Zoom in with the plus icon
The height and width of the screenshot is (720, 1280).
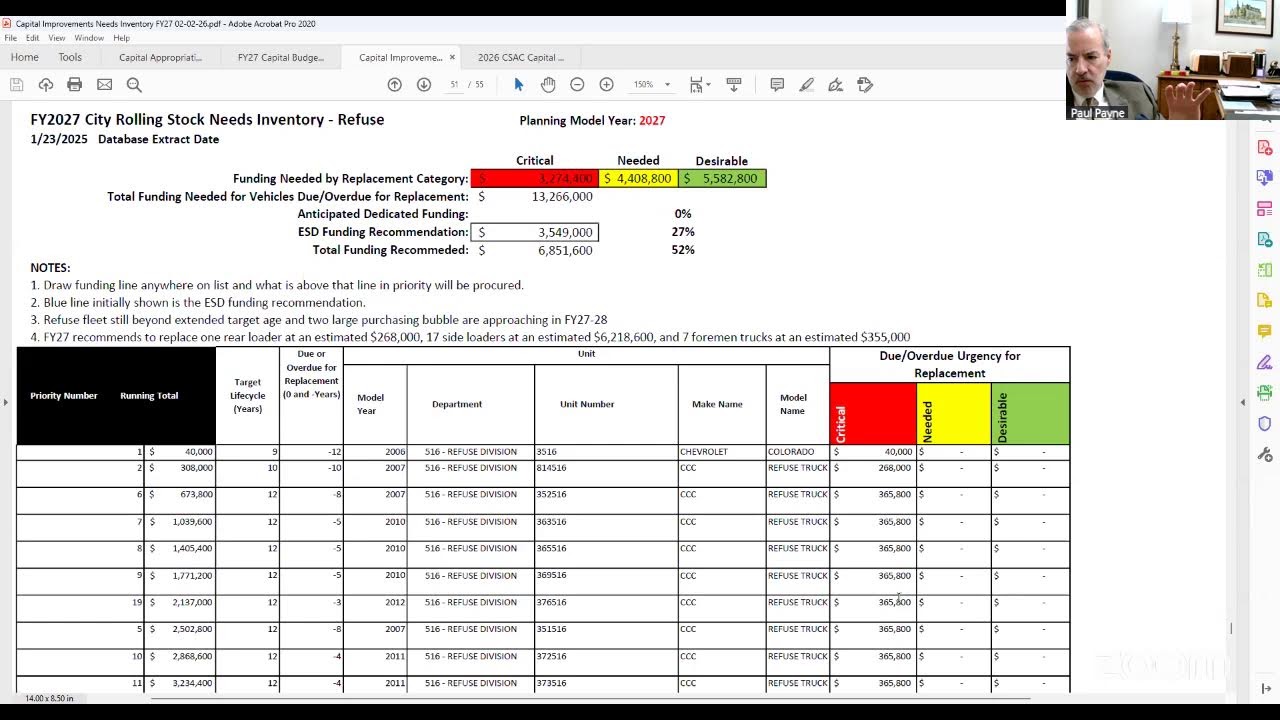pos(606,85)
